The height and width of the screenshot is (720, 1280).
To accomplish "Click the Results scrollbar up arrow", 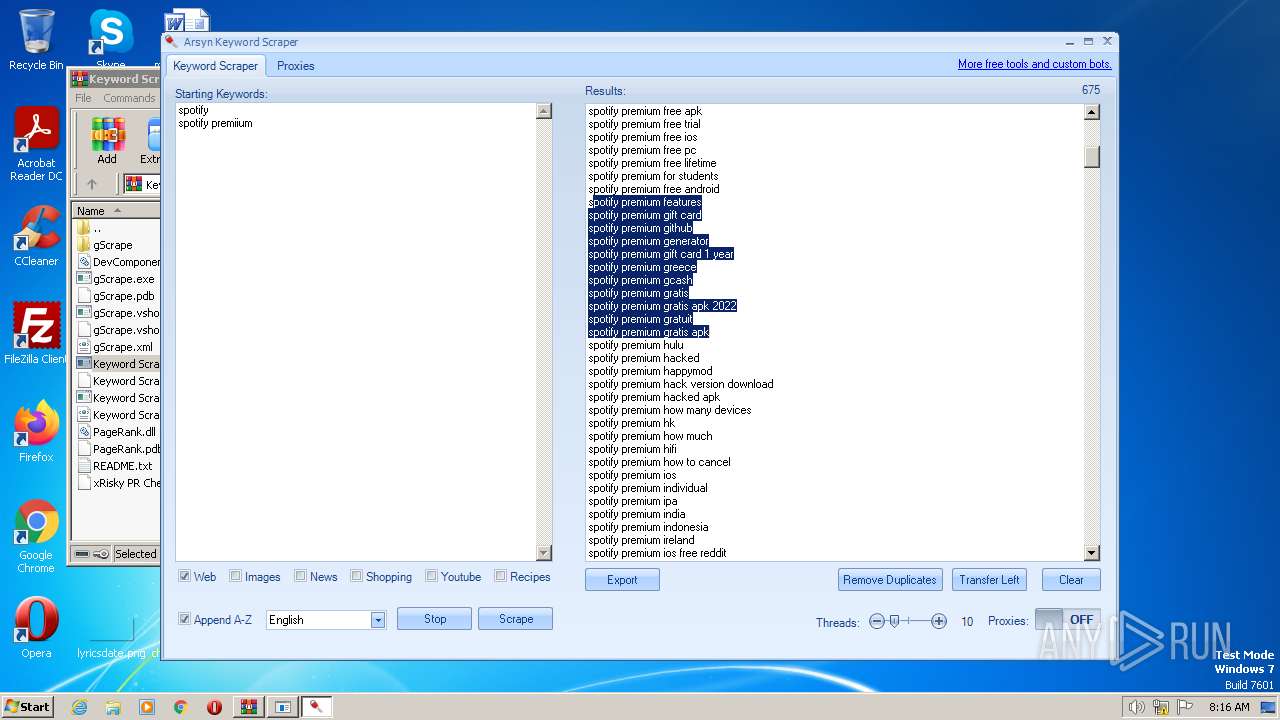I will tap(1092, 112).
